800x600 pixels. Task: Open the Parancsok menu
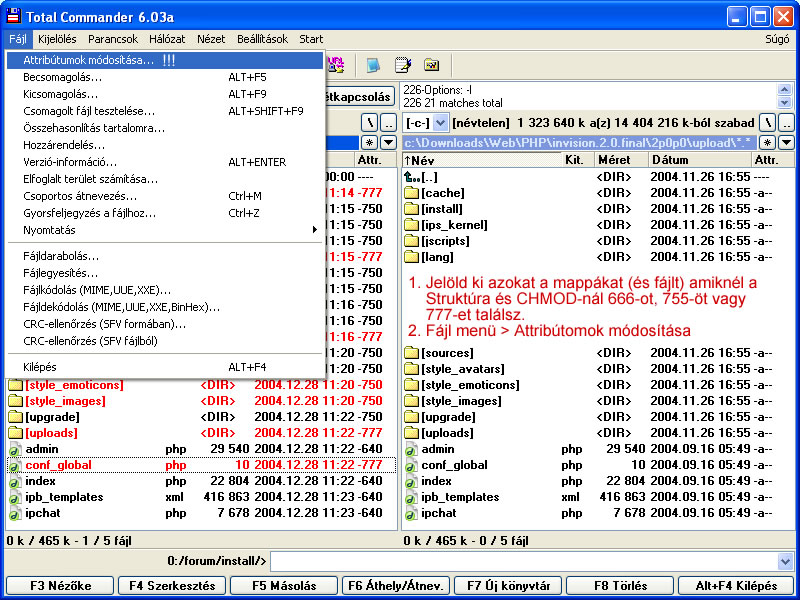tap(112, 39)
